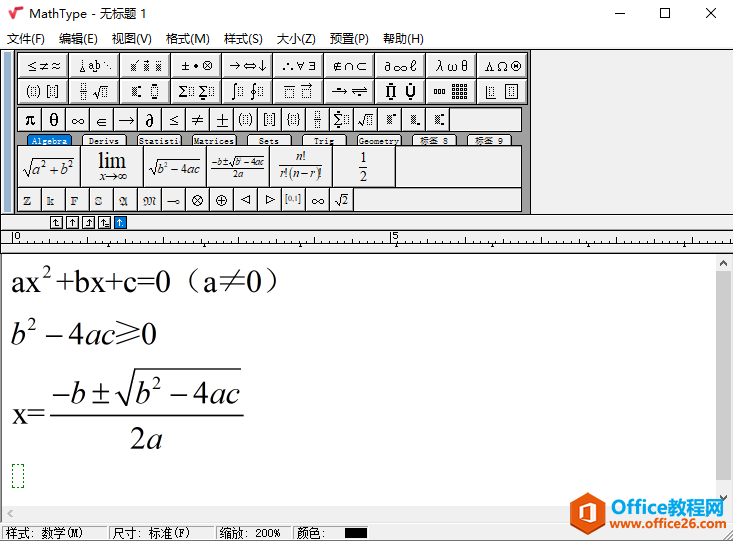Click the black 颜色 swatch in status bar

pos(356,533)
